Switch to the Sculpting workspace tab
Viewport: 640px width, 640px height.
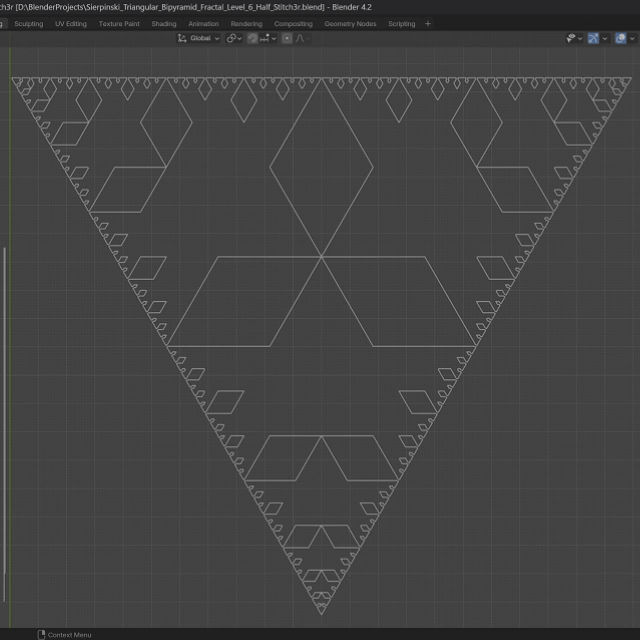(28, 23)
